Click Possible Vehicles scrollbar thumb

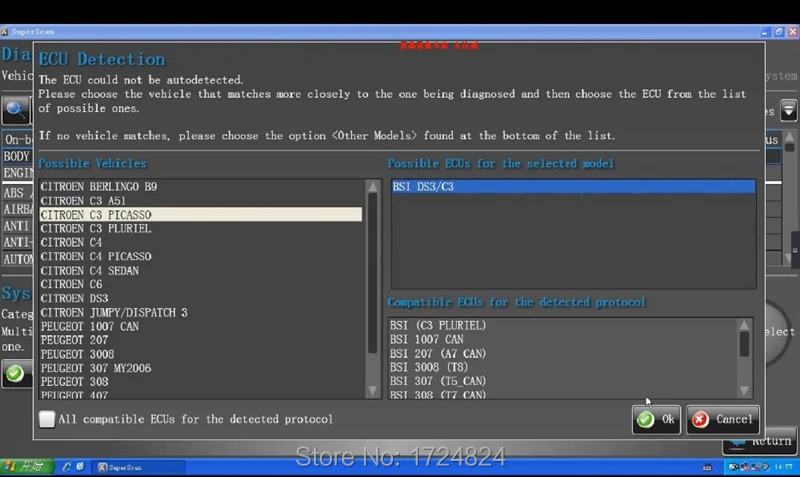373,273
